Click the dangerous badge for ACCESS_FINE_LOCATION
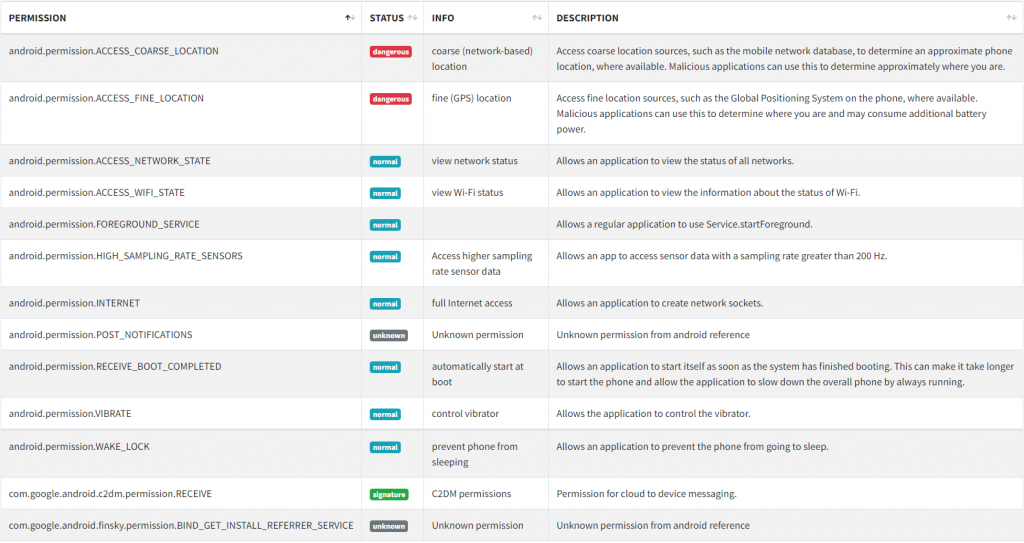This screenshot has width=1024, height=543. [391, 99]
